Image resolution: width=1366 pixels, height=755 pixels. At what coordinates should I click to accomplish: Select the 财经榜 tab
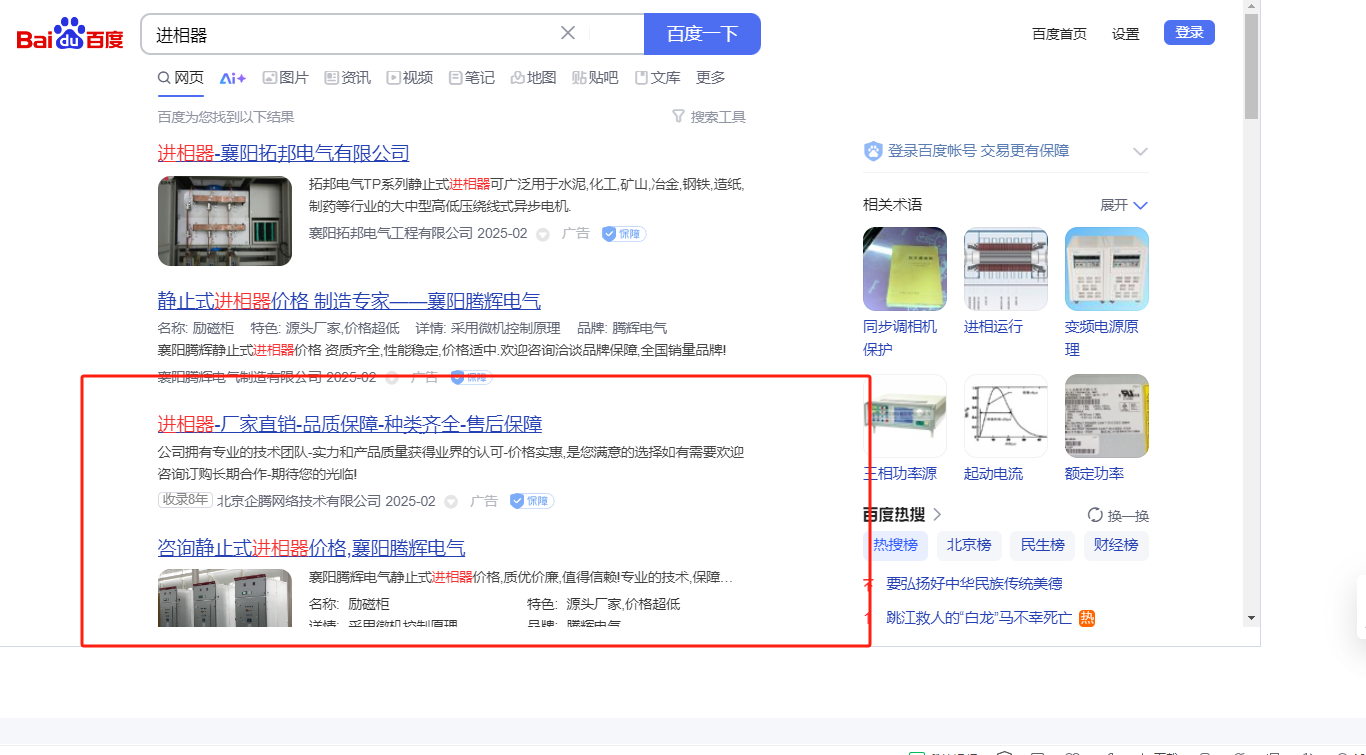(1115, 545)
